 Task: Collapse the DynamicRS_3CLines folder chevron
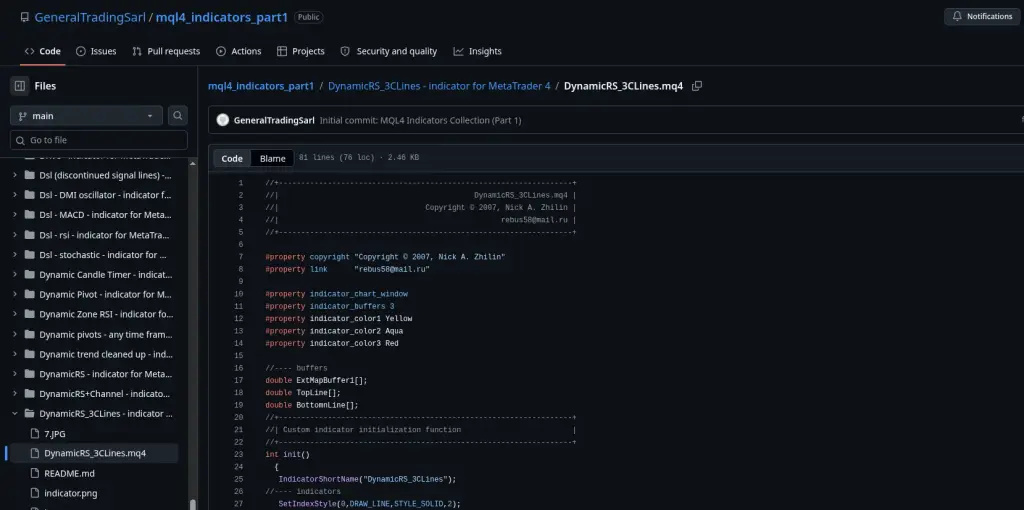click(x=15, y=413)
